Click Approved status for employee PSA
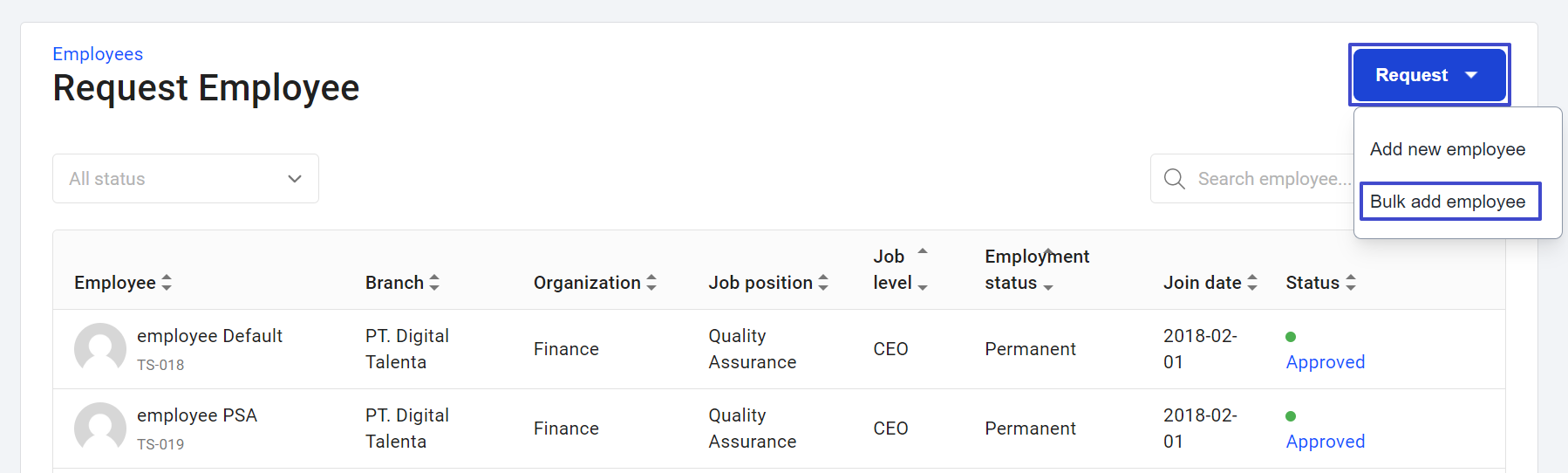Viewport: 1568px width, 473px height. pos(1326,442)
